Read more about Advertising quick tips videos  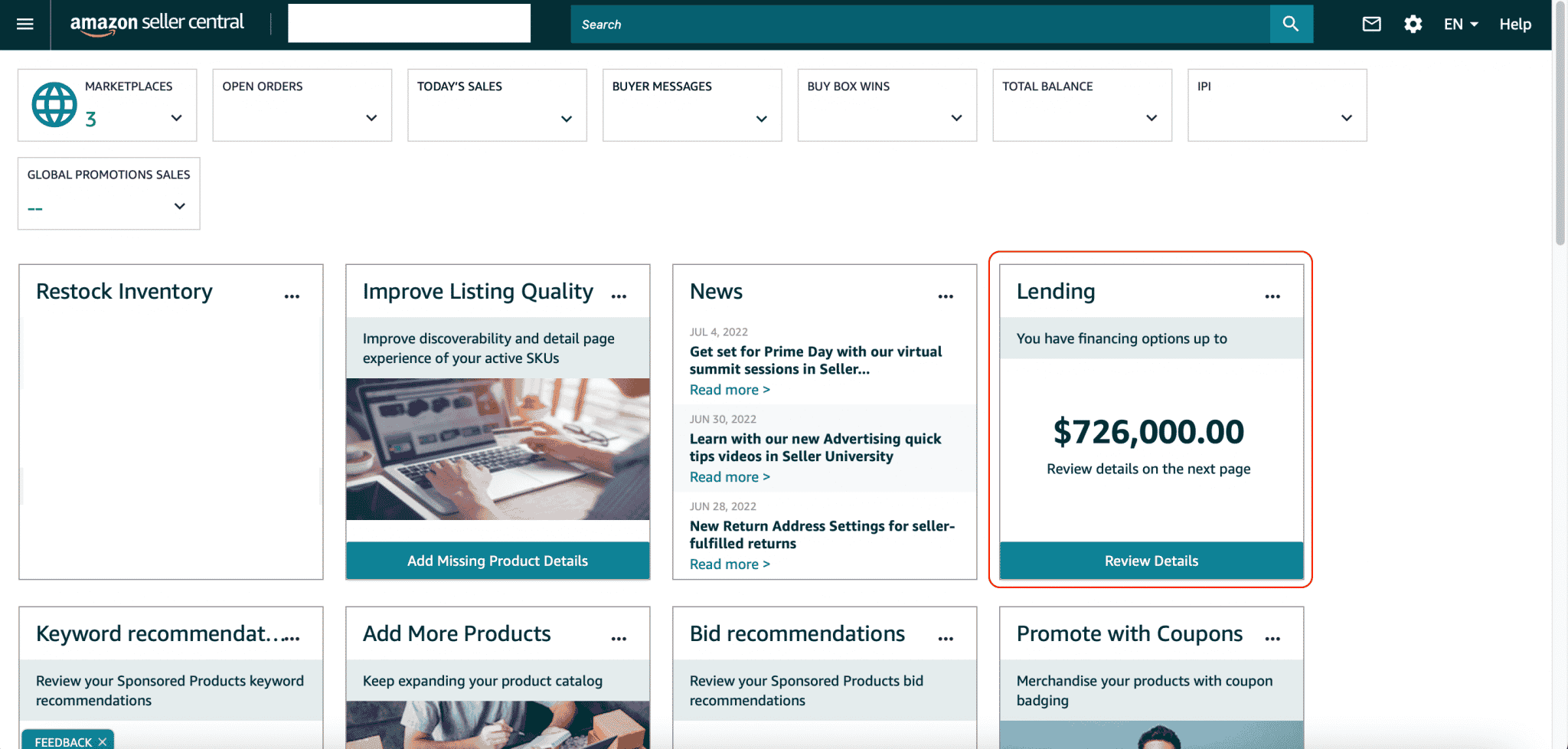coord(730,477)
